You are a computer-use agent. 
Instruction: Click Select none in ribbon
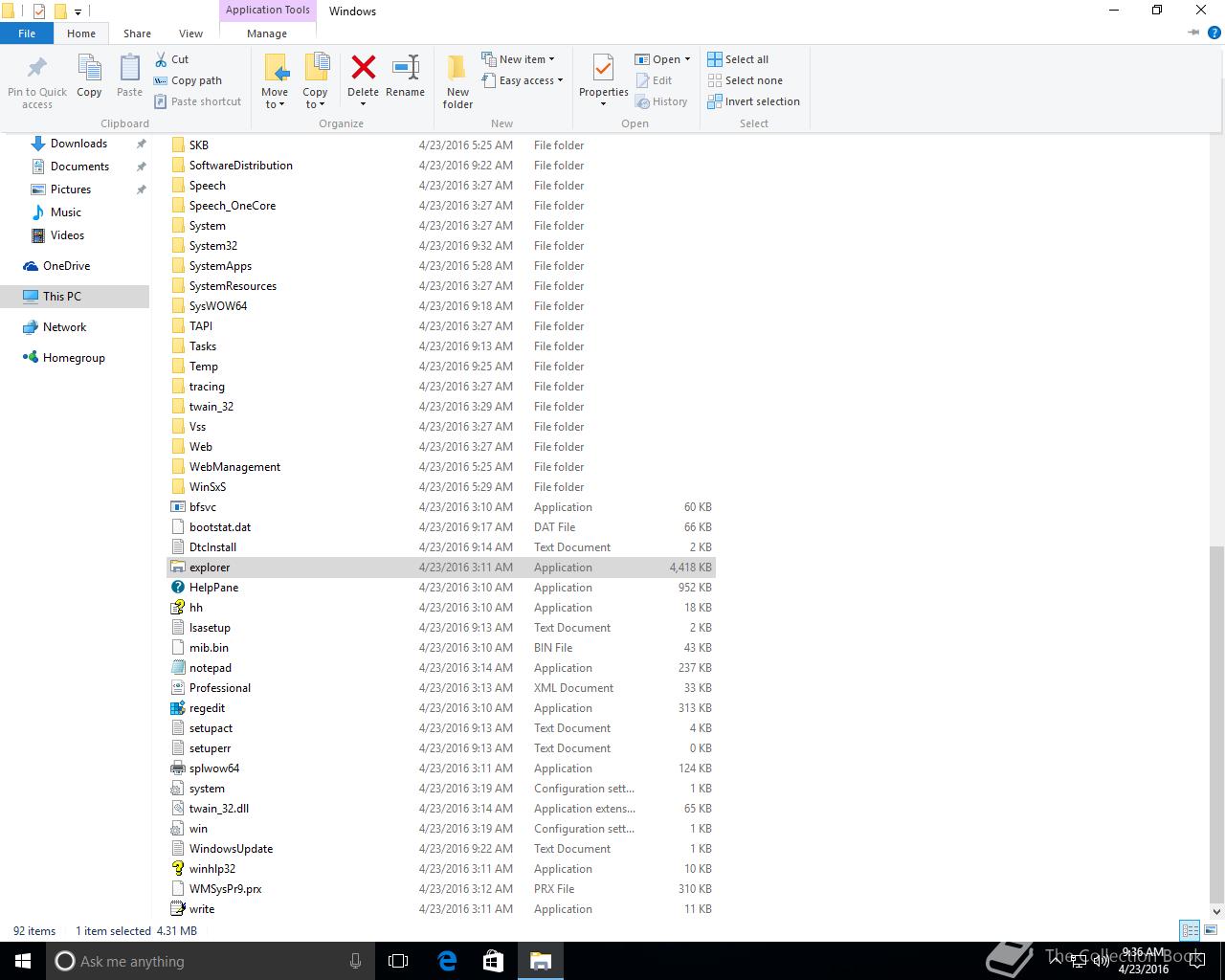point(746,80)
